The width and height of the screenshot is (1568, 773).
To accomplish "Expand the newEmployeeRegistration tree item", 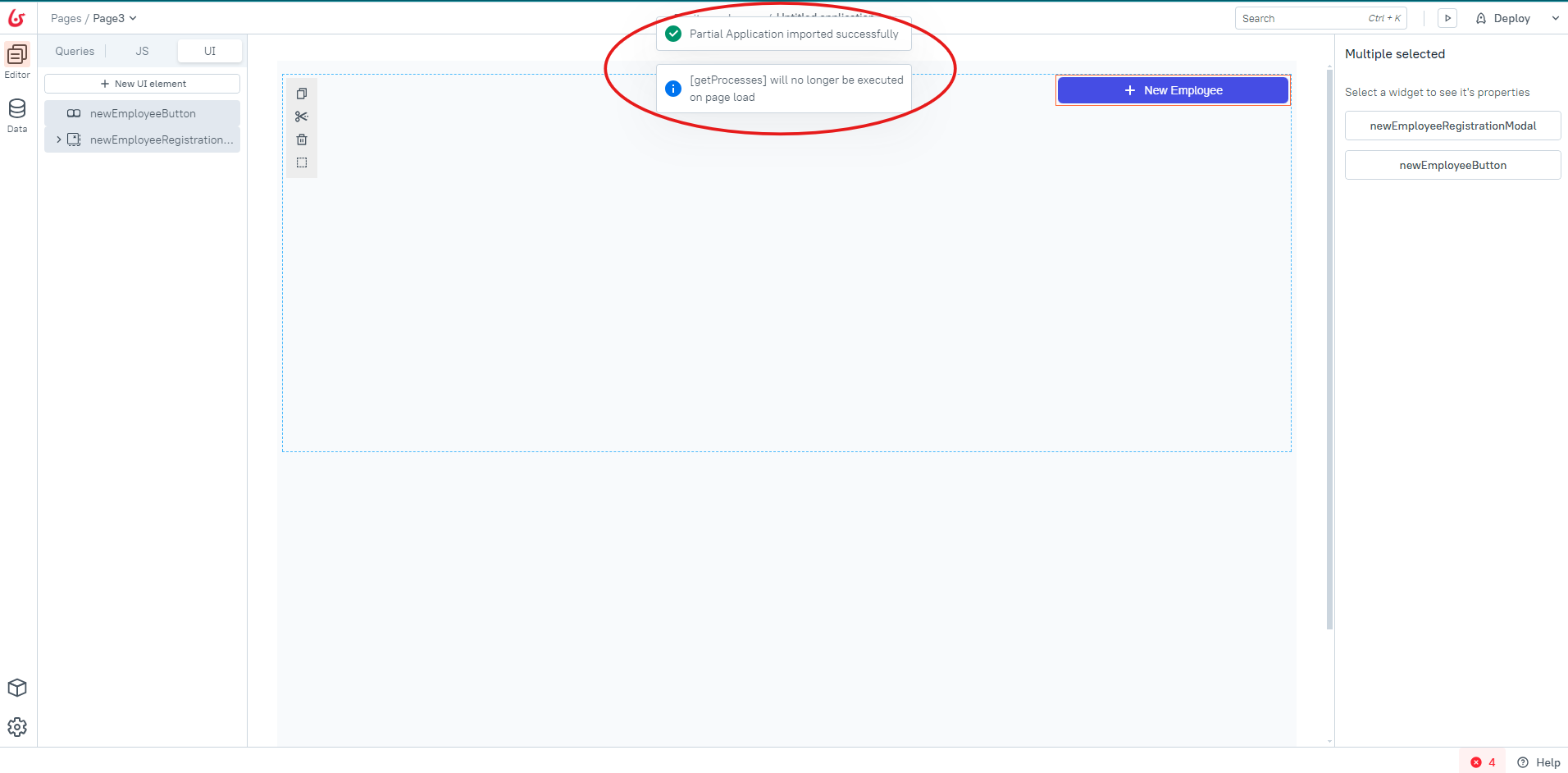I will click(x=59, y=140).
